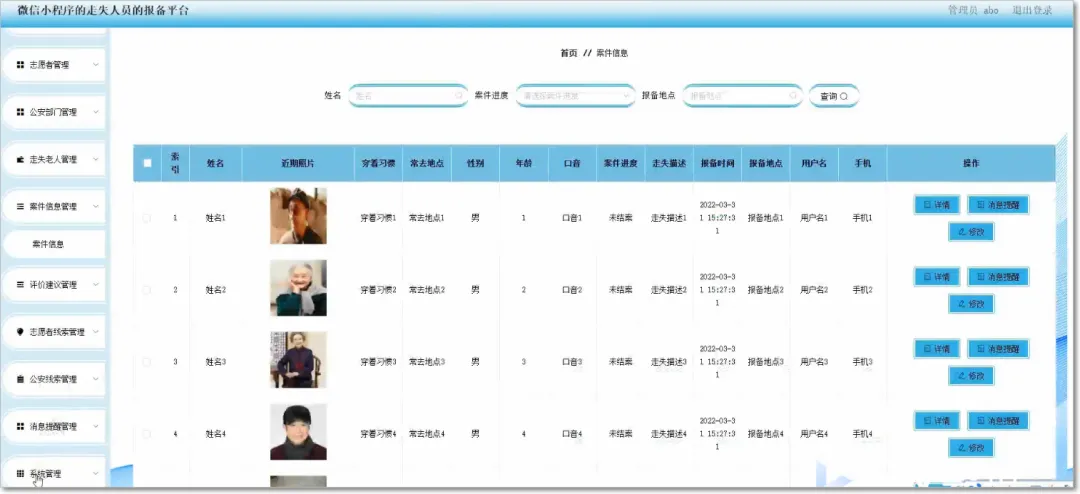This screenshot has width=1080, height=494.
Task: Click 消息提醒 for row 姓名1
Action: tap(998, 205)
